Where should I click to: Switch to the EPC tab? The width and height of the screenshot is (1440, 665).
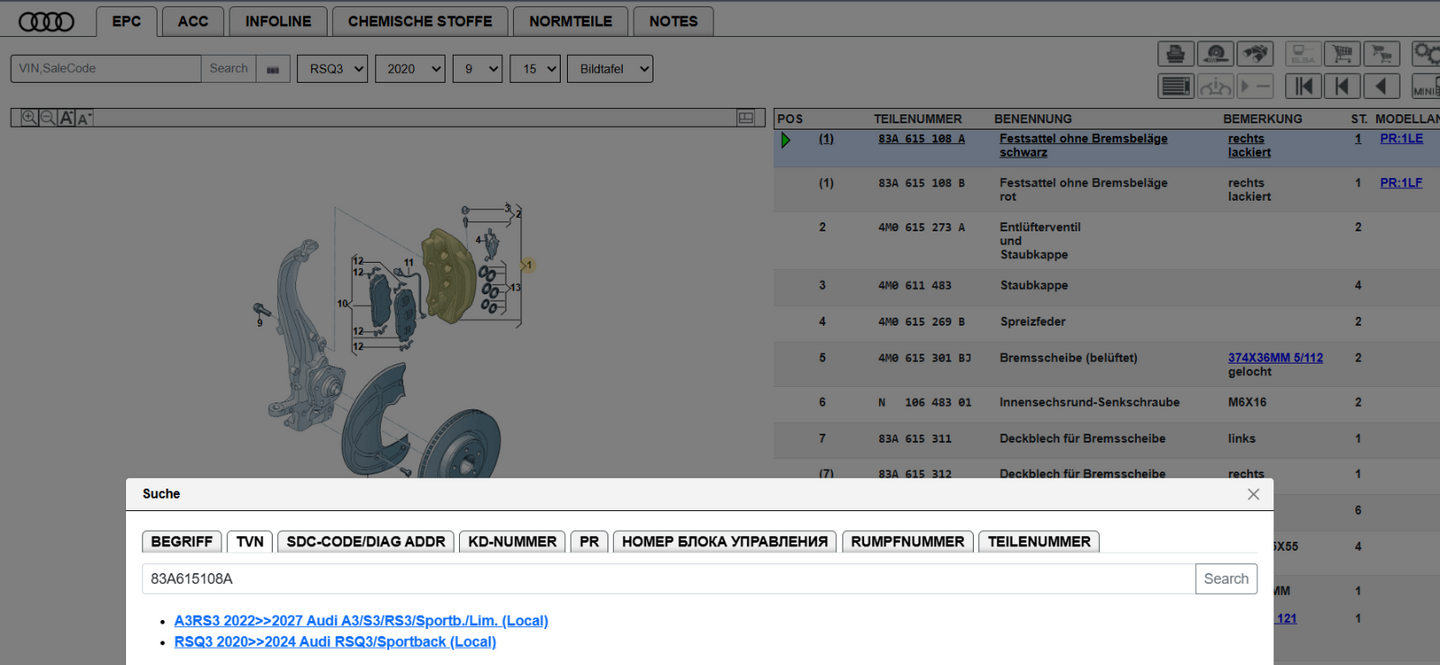[126, 21]
